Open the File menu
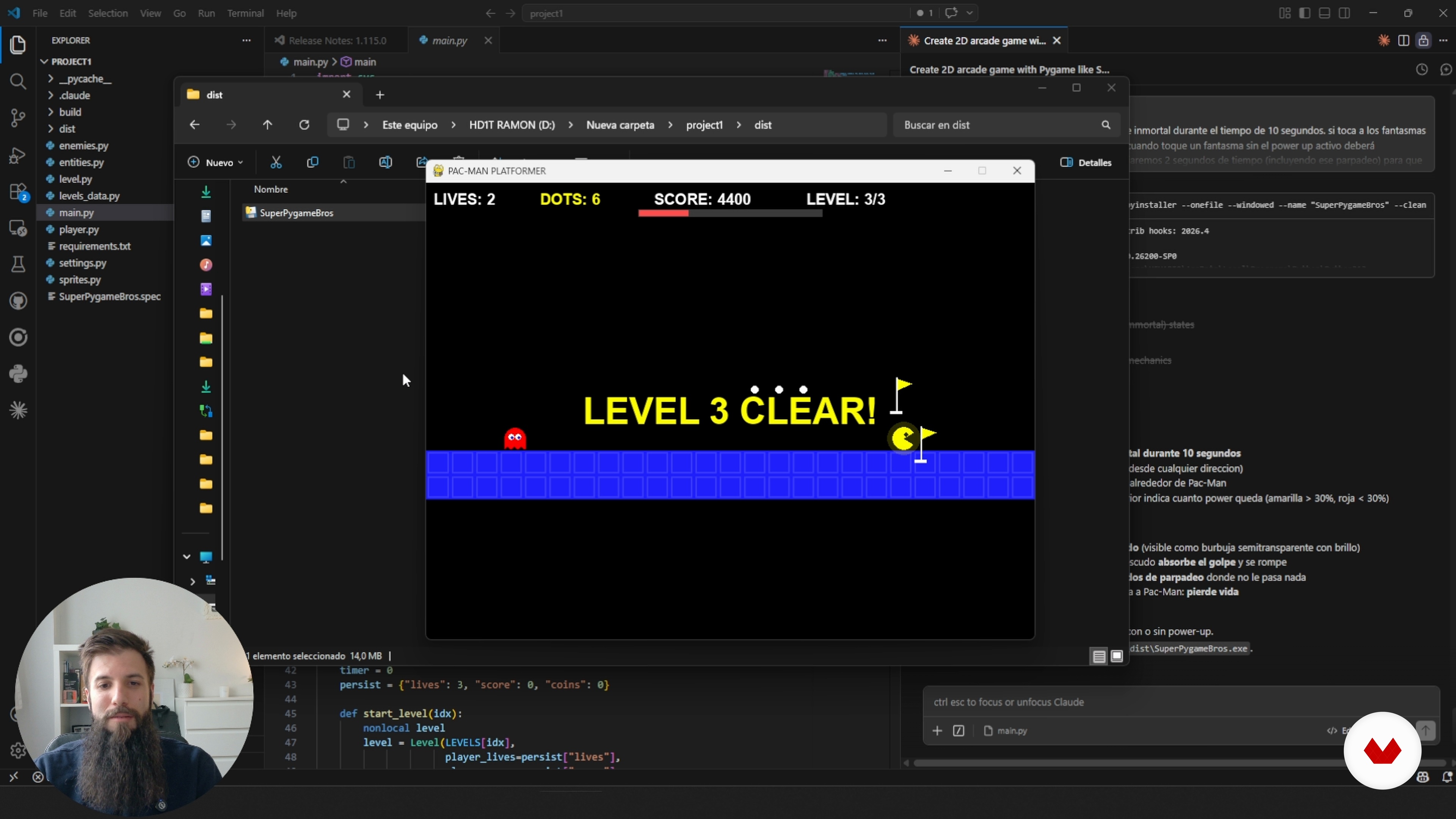The width and height of the screenshot is (1456, 819). [39, 13]
